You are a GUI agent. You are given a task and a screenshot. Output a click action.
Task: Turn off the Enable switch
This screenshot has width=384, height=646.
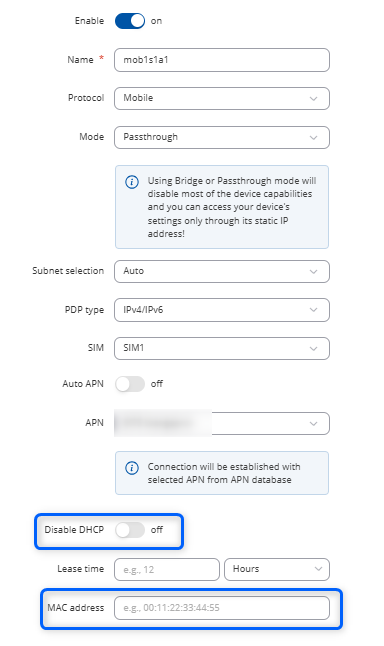pyautogui.click(x=130, y=21)
